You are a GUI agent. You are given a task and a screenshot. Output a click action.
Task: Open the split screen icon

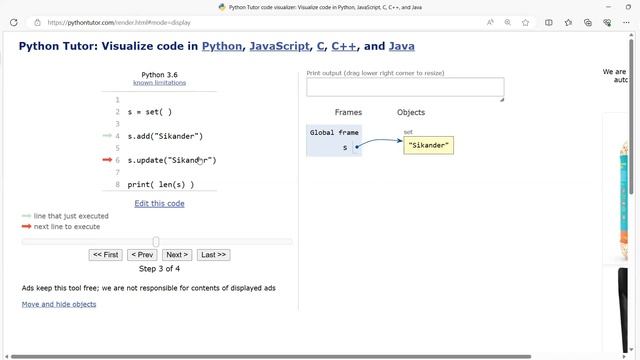pyautogui.click(x=549, y=22)
